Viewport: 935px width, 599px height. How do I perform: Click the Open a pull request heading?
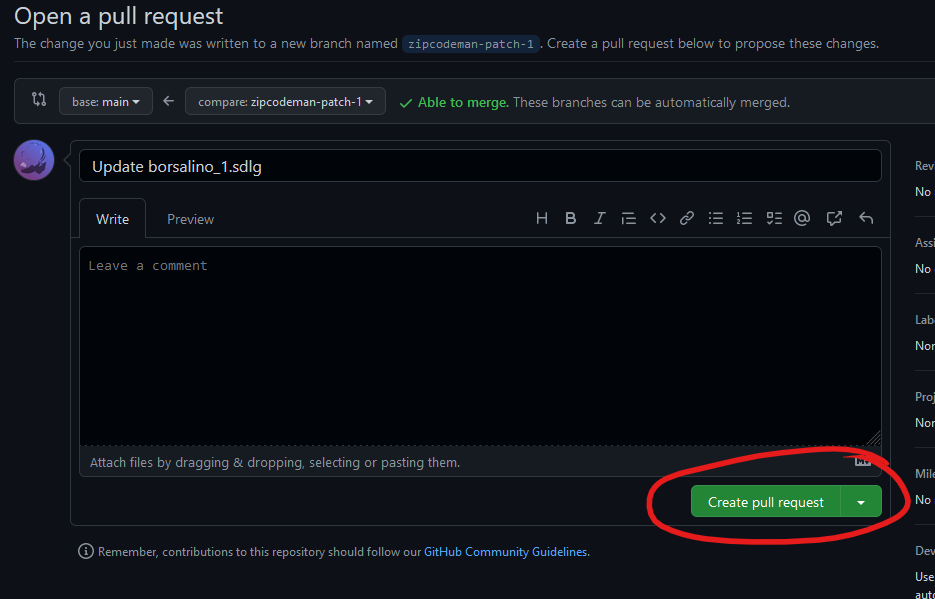[x=119, y=15]
